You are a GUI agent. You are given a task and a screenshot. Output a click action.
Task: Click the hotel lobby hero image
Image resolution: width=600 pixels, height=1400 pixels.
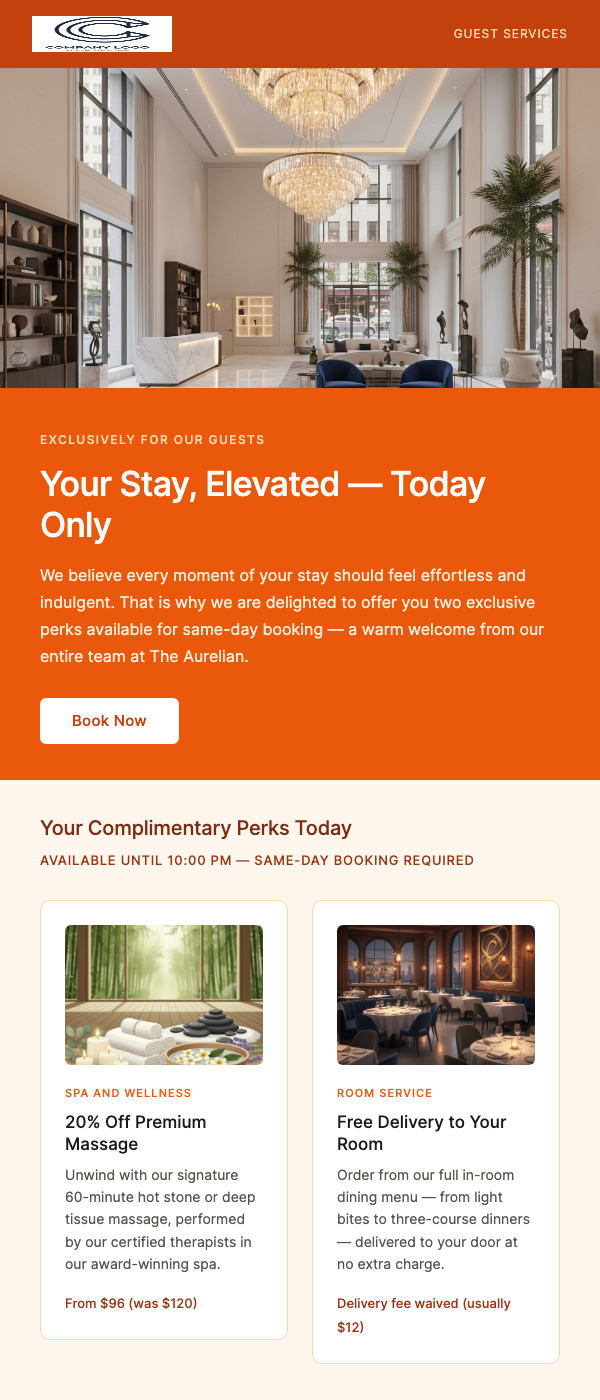(300, 228)
